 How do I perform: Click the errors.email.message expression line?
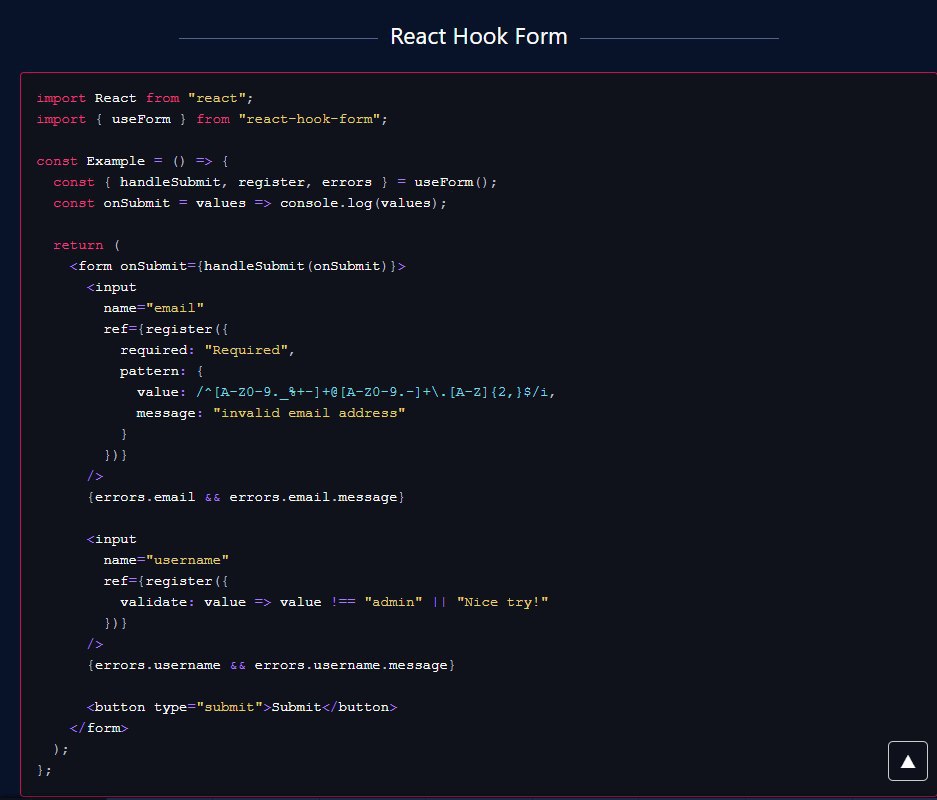coord(246,497)
